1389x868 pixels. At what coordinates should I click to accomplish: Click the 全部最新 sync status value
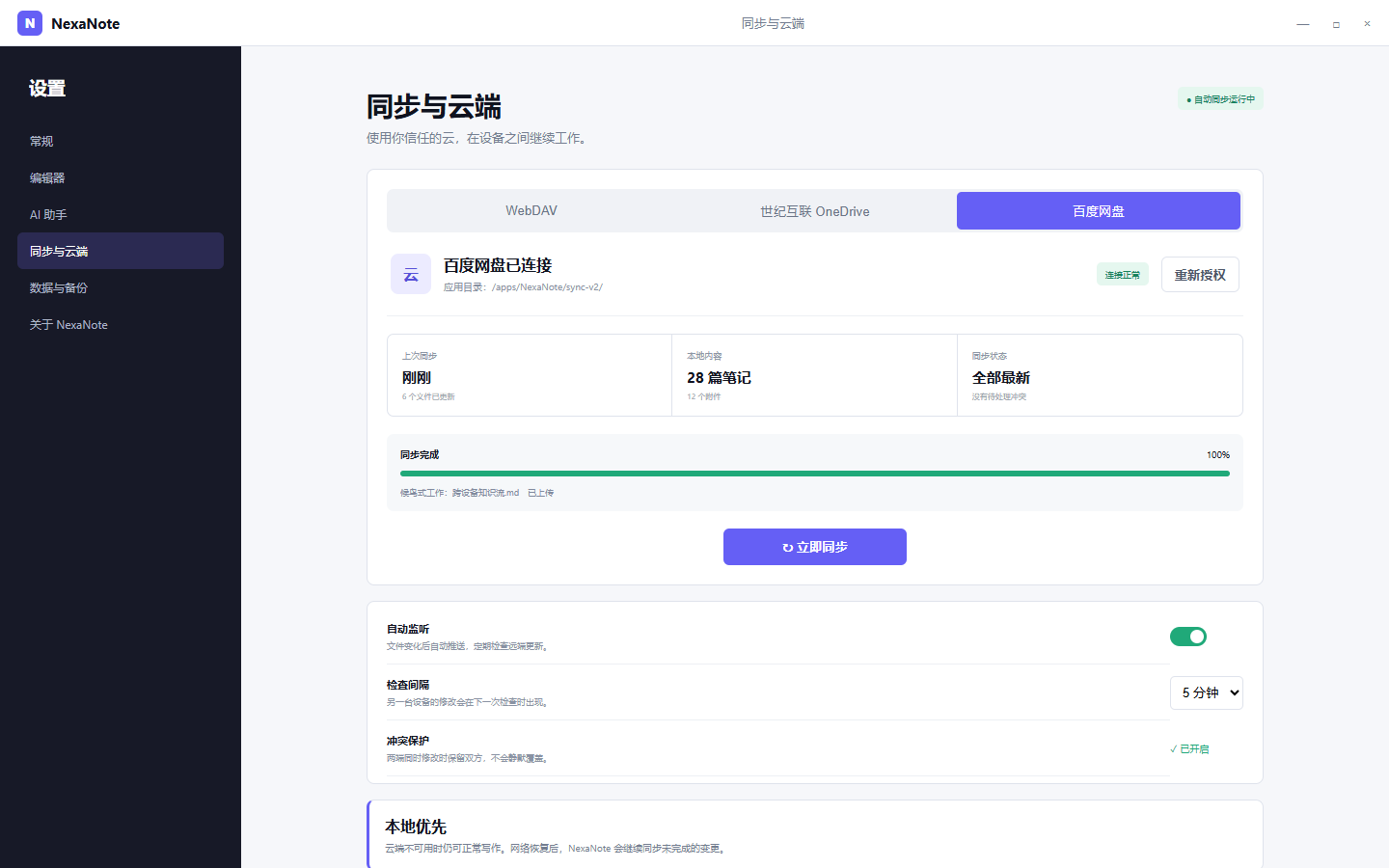(1001, 377)
